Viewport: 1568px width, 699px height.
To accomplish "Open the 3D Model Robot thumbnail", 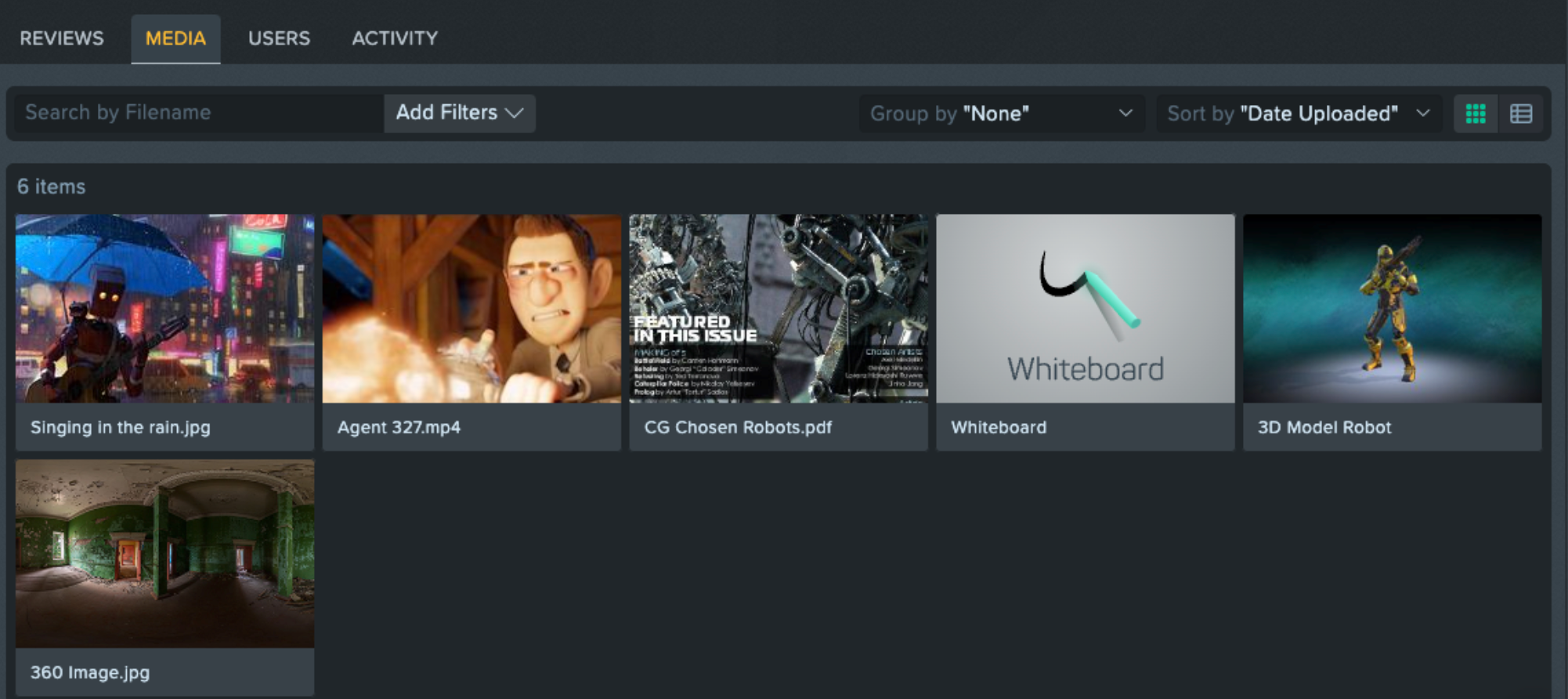I will [1393, 309].
